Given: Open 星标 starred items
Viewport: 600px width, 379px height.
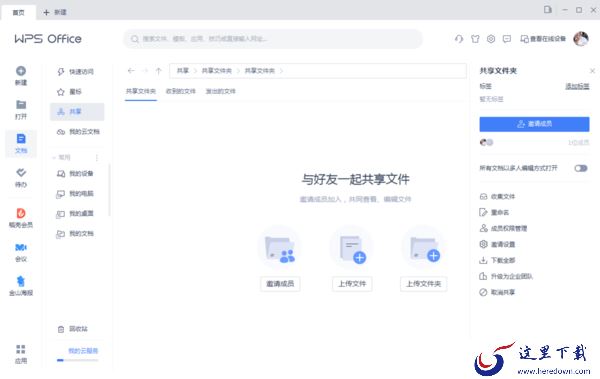Looking at the screenshot, I should click(77, 91).
